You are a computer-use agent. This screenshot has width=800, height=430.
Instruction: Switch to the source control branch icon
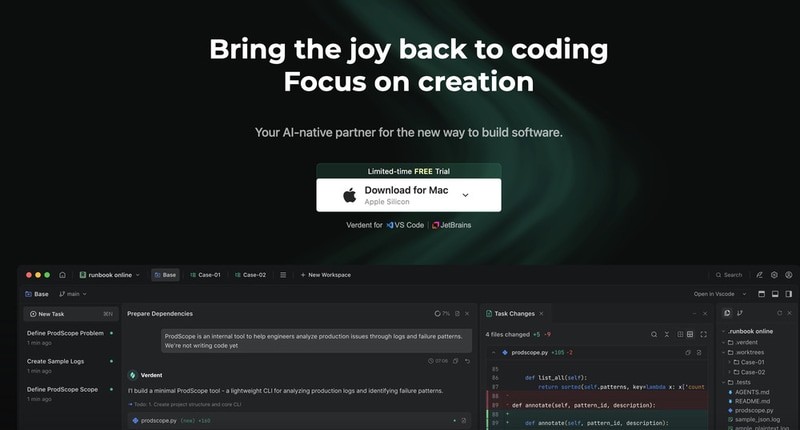coord(741,313)
